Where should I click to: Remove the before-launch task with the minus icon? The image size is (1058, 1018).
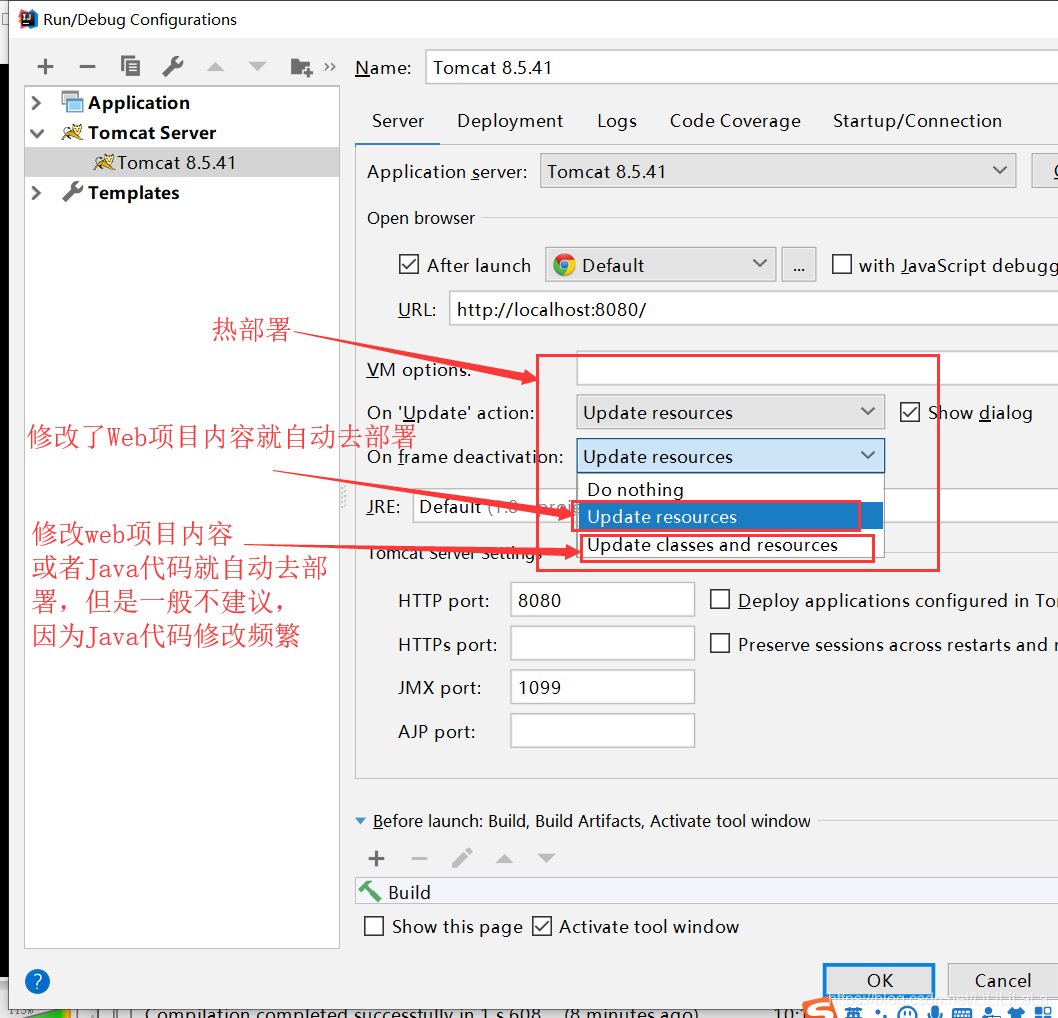point(419,858)
